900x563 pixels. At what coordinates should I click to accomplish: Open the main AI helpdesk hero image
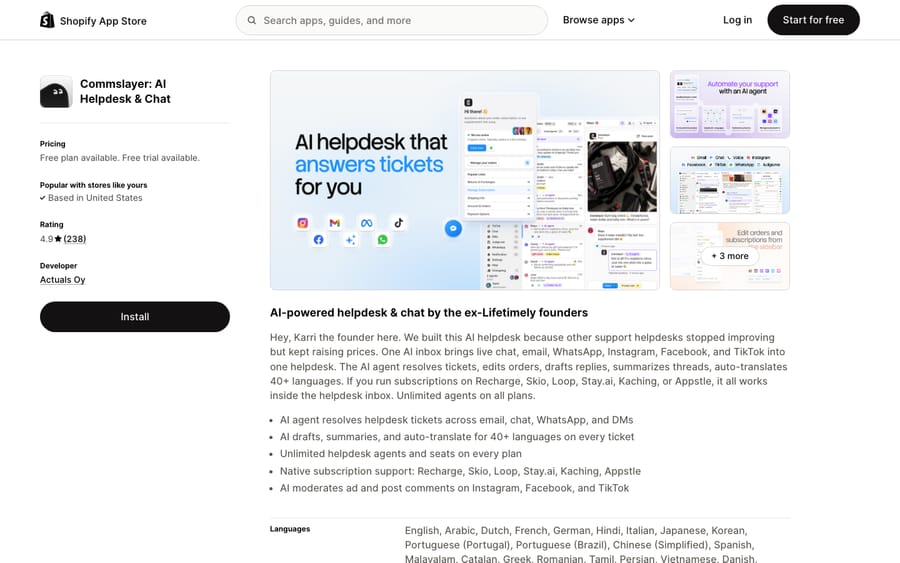465,180
